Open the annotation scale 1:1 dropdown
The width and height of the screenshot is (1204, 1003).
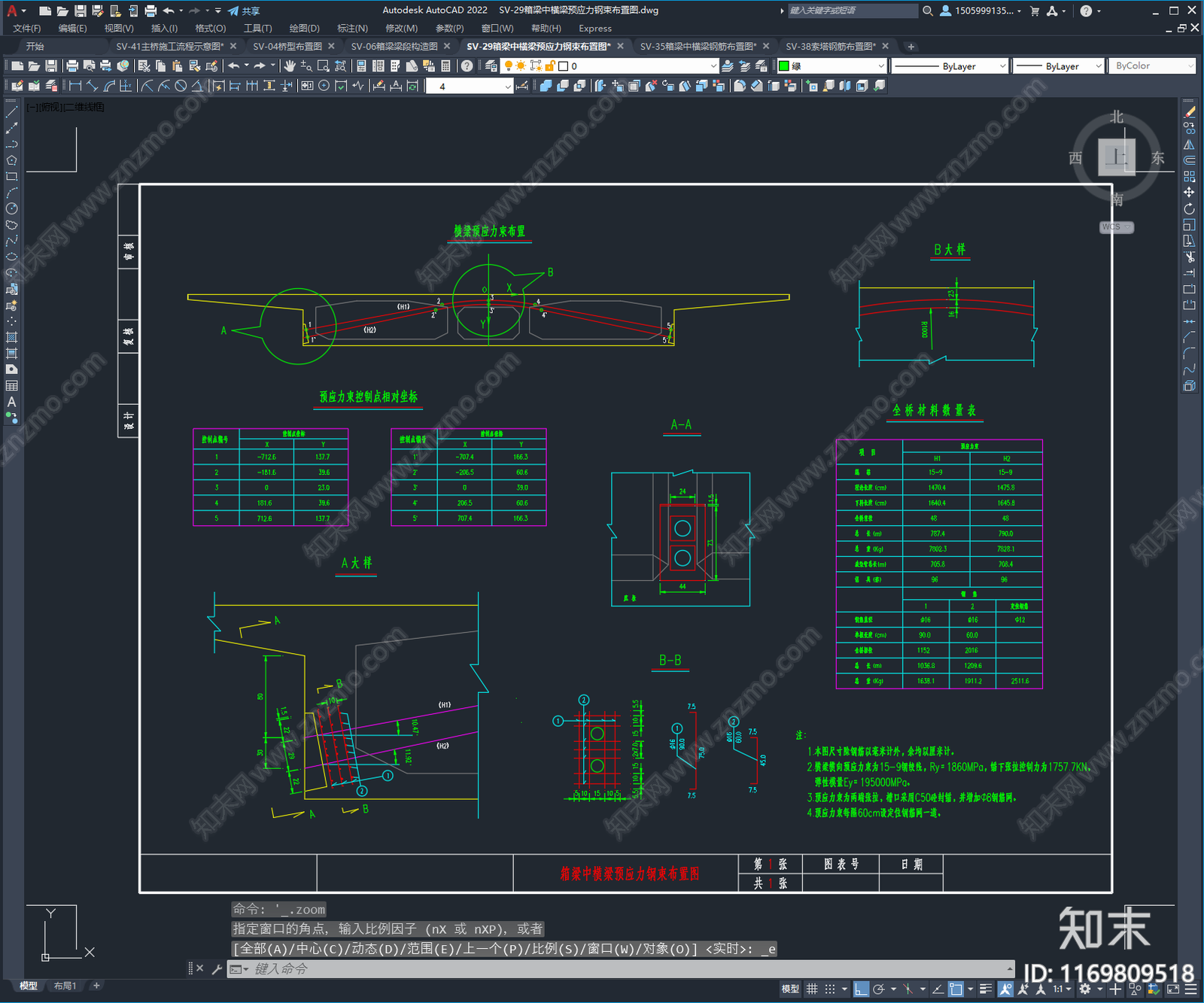pyautogui.click(x=1060, y=989)
